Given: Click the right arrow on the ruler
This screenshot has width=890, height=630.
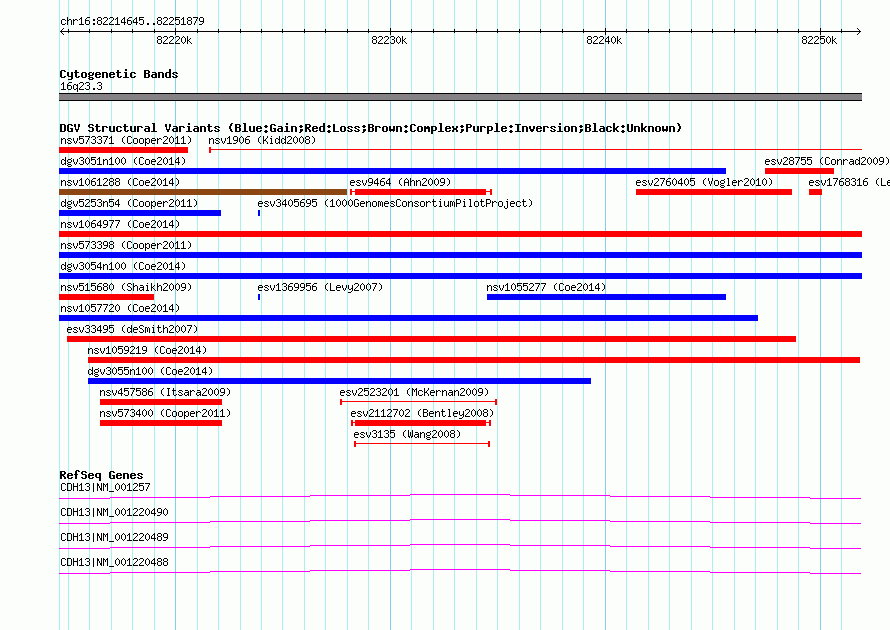Looking at the screenshot, I should click(x=858, y=32).
